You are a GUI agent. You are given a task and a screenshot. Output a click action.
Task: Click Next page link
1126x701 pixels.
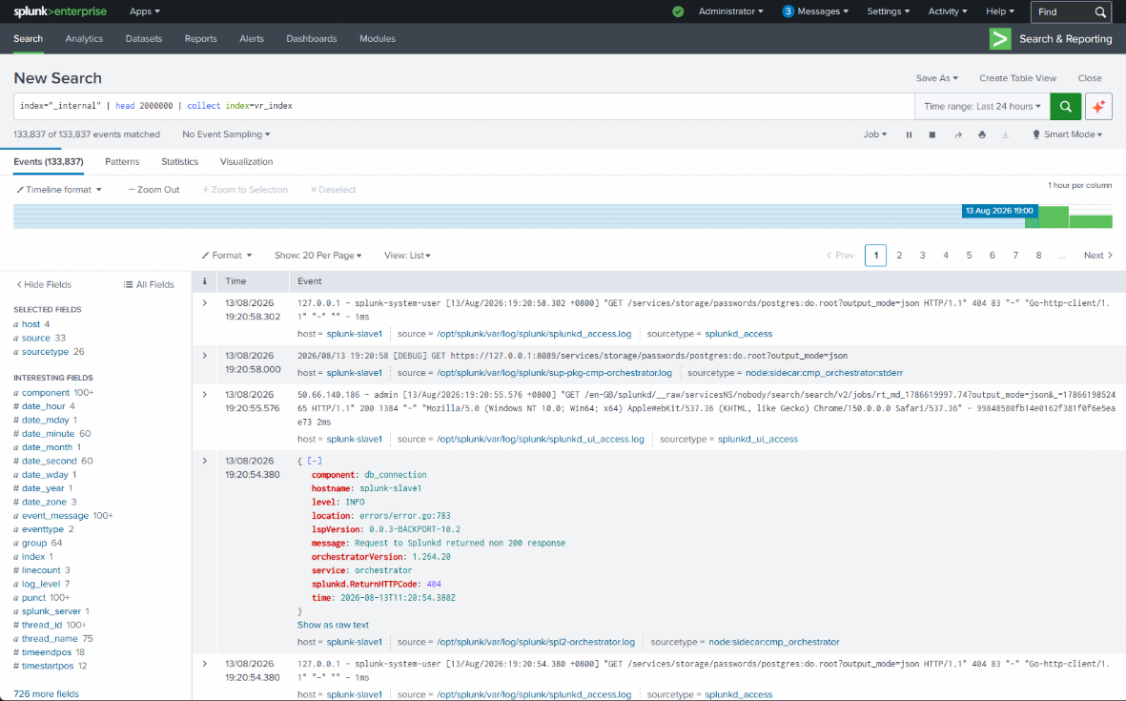1098,256
